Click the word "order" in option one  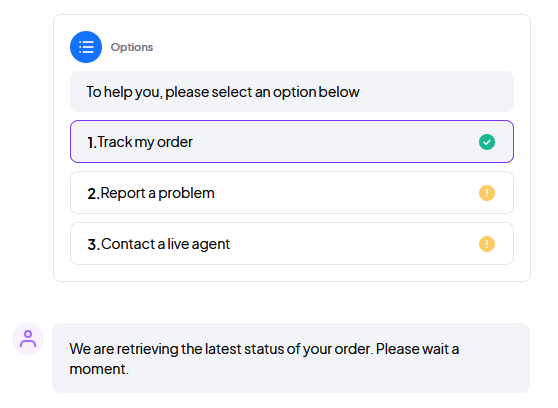(x=175, y=142)
